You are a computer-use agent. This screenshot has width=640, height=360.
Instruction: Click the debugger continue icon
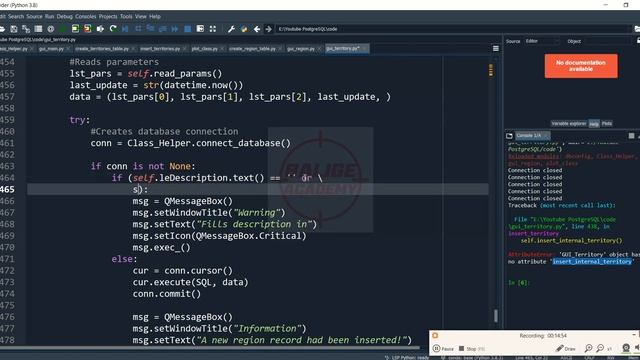coord(175,29)
